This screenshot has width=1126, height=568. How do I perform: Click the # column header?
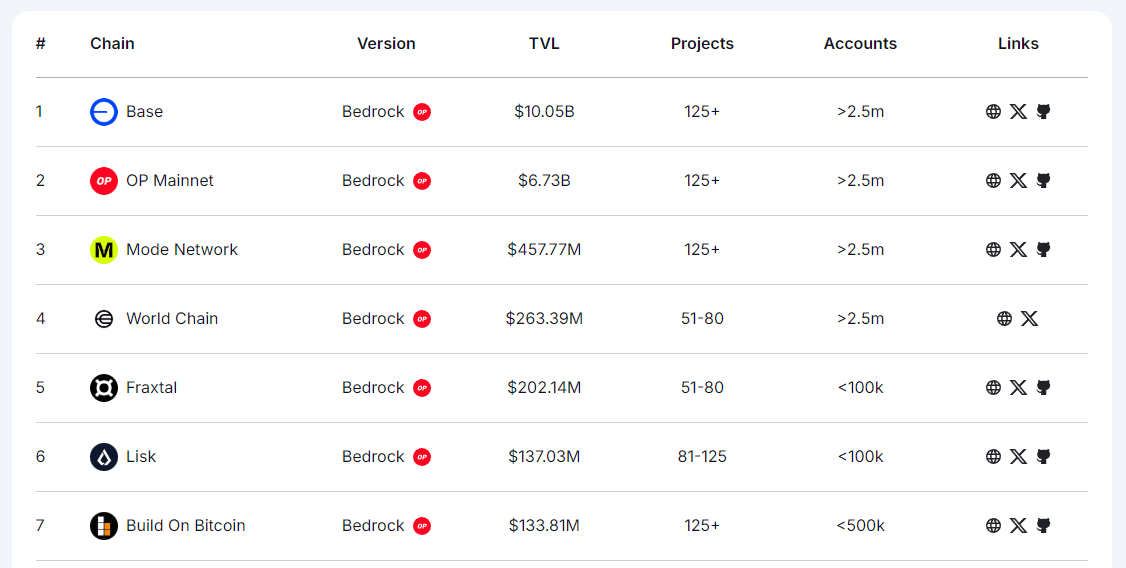(x=40, y=43)
